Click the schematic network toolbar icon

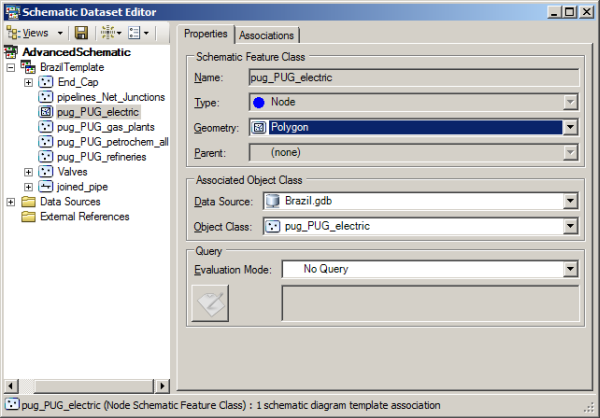click(x=109, y=33)
